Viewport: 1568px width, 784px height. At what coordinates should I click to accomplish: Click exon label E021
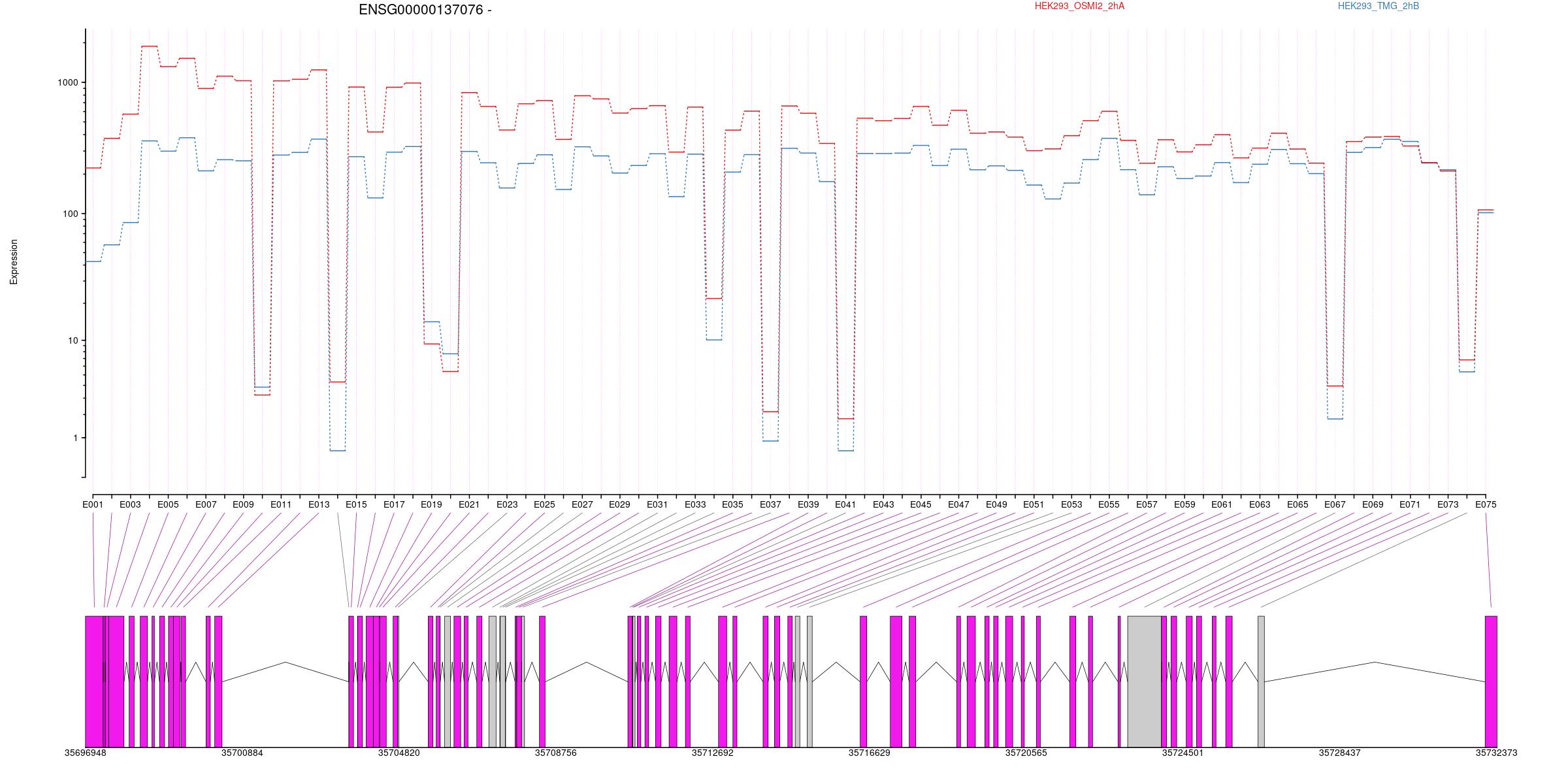pyautogui.click(x=469, y=504)
